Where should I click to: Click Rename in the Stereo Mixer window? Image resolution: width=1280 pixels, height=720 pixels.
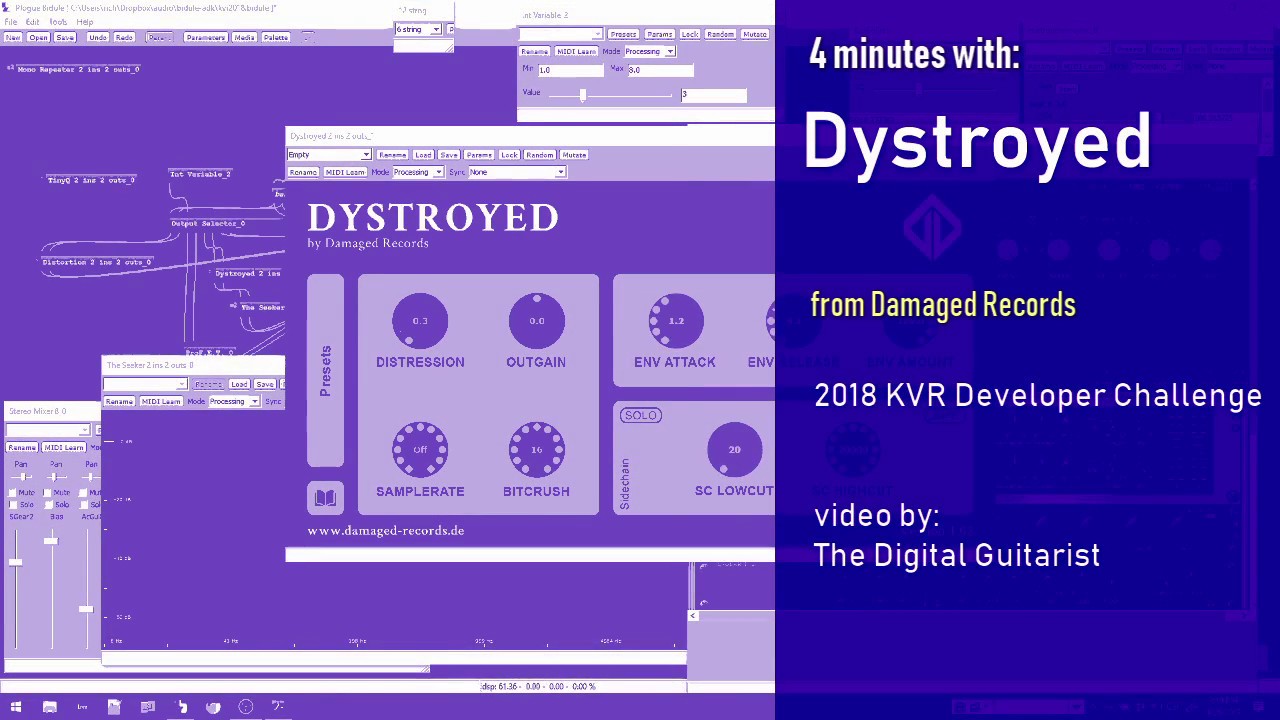click(22, 447)
